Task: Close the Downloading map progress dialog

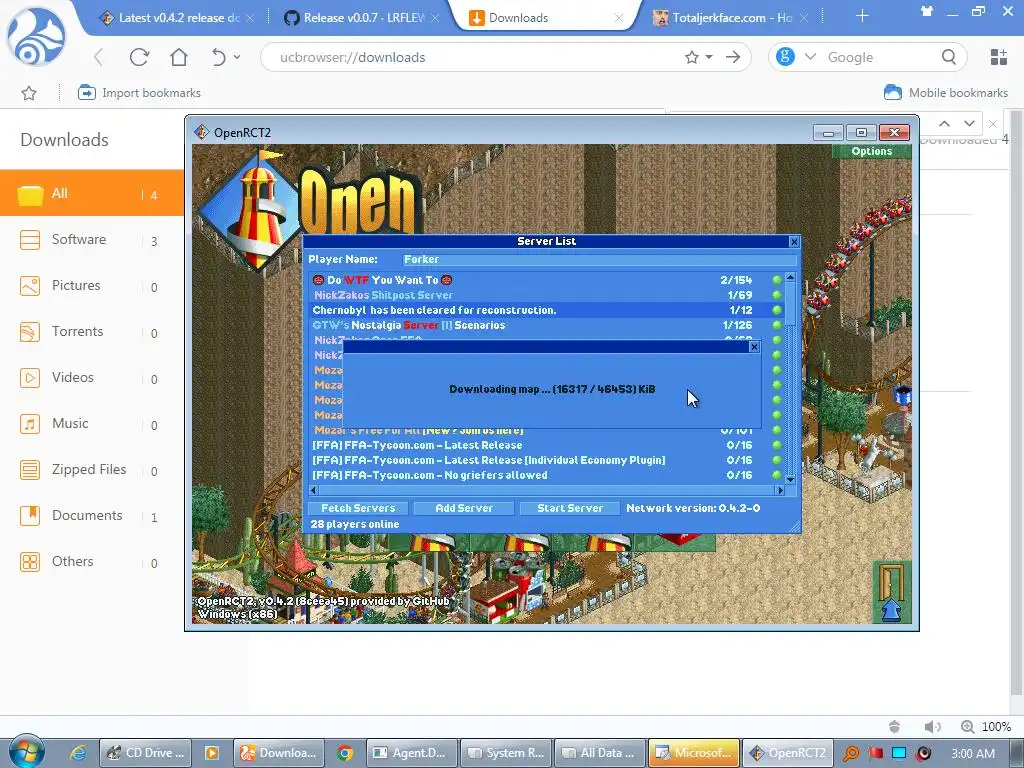Action: pyautogui.click(x=754, y=347)
